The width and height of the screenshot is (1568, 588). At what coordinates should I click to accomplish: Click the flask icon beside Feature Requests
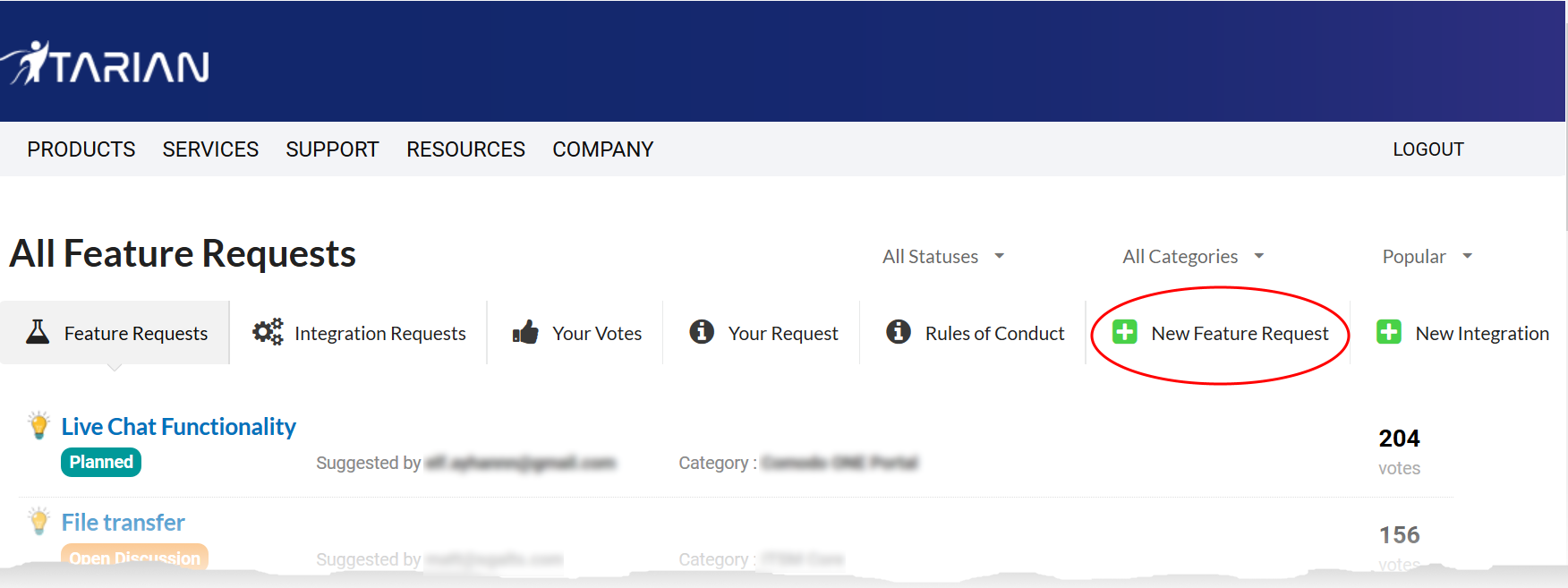[38, 332]
